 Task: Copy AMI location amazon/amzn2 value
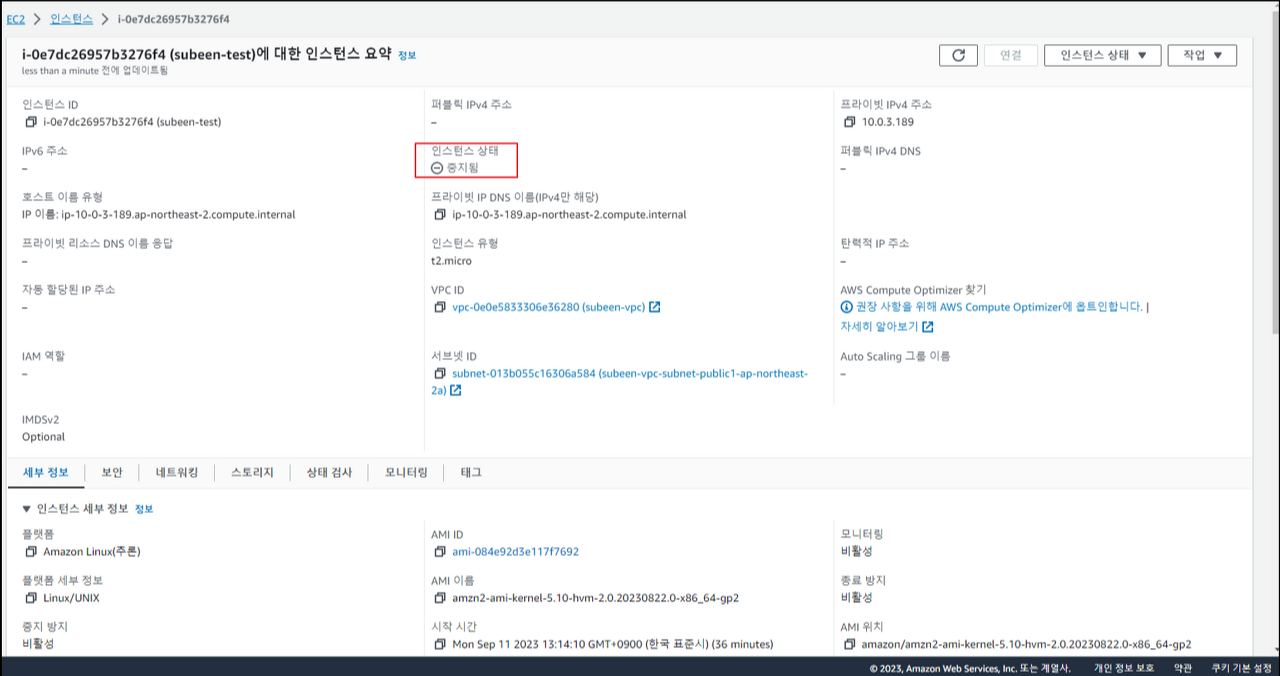coord(850,644)
